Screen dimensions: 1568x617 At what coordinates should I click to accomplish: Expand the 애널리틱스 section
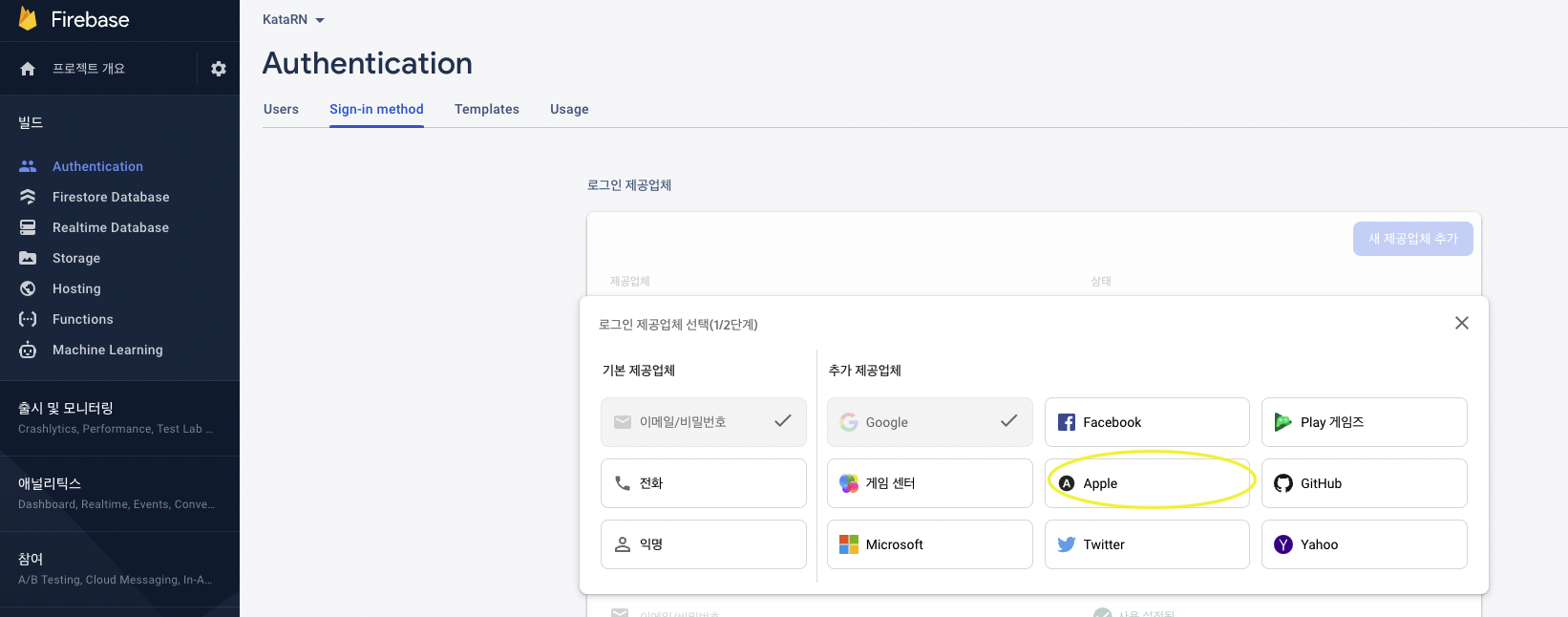pos(119,494)
